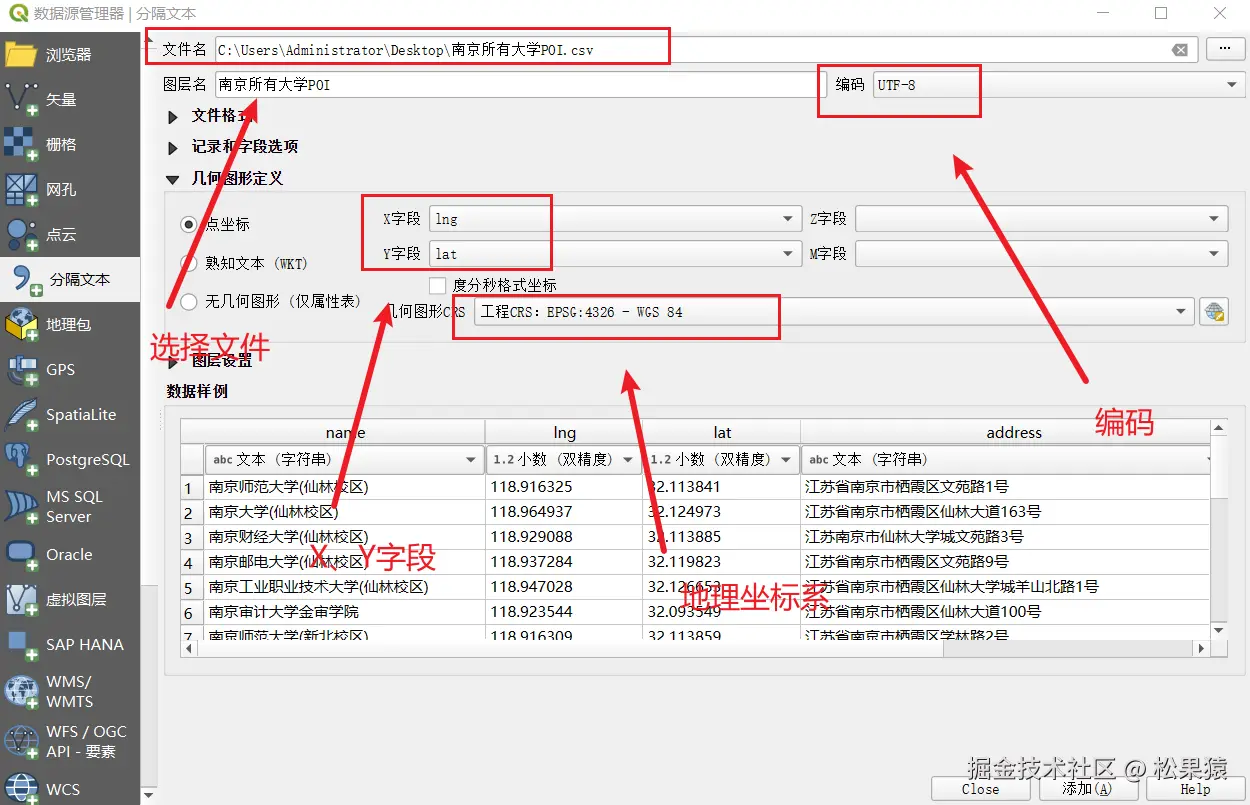Open the M字段 dropdown
This screenshot has width=1250, height=805.
point(1041,254)
